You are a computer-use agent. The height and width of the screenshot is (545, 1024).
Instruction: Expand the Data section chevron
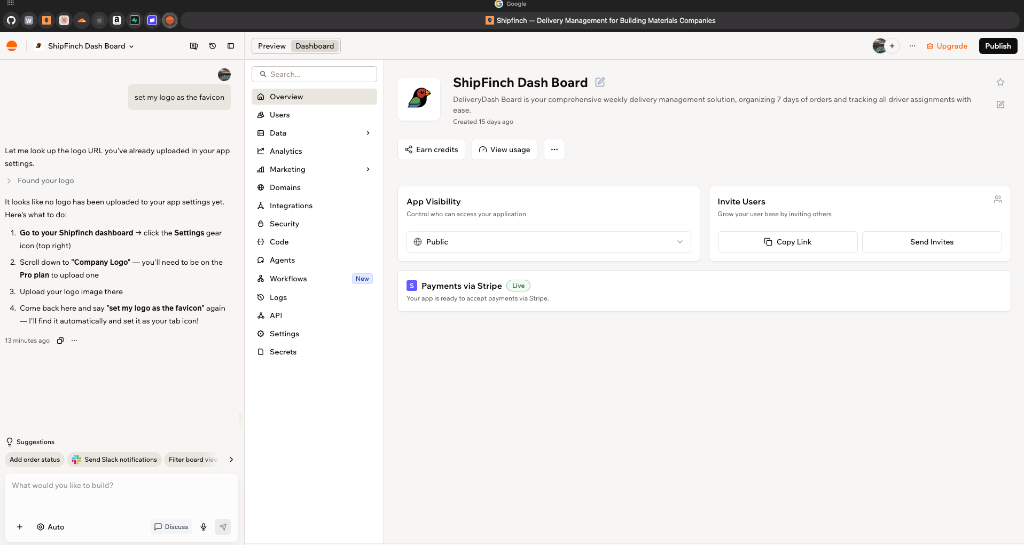click(x=368, y=133)
